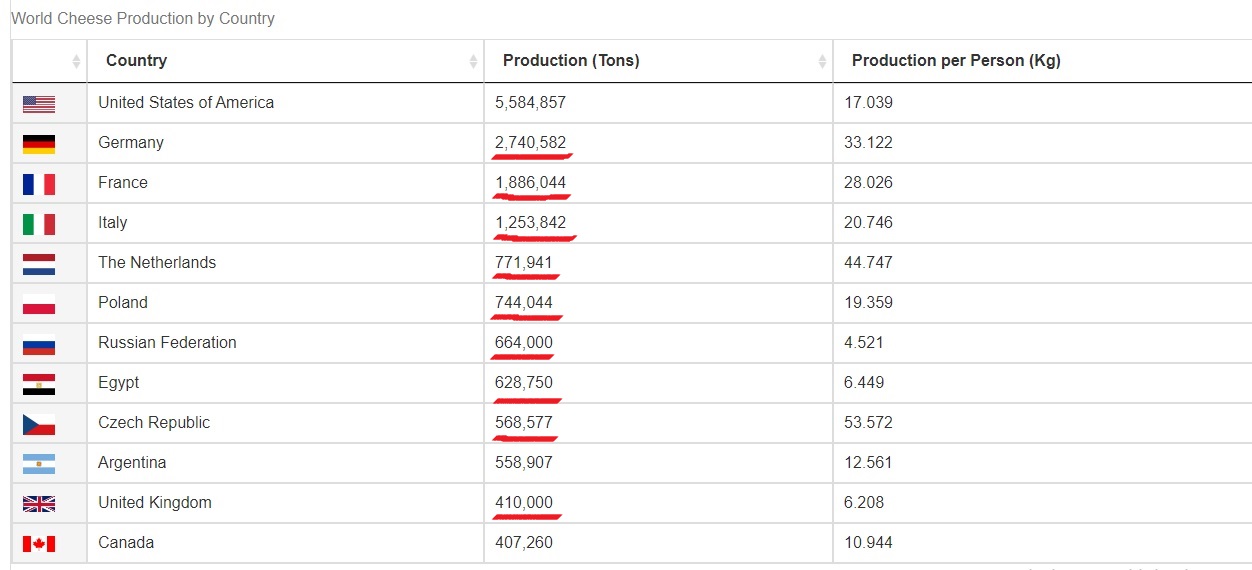
Task: Click the Egypt flag icon
Action: pyautogui.click(x=39, y=384)
